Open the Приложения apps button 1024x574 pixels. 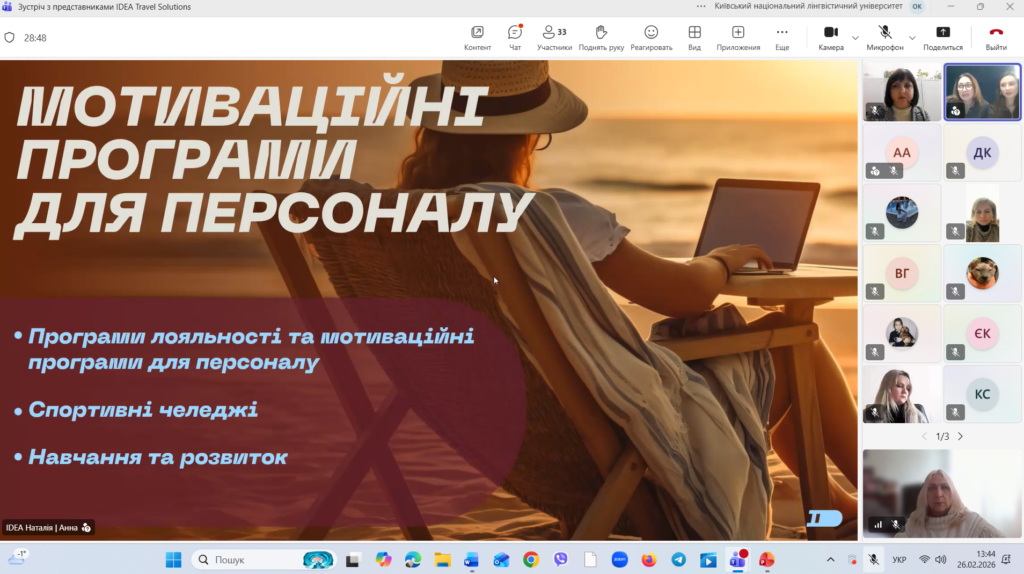coord(738,37)
